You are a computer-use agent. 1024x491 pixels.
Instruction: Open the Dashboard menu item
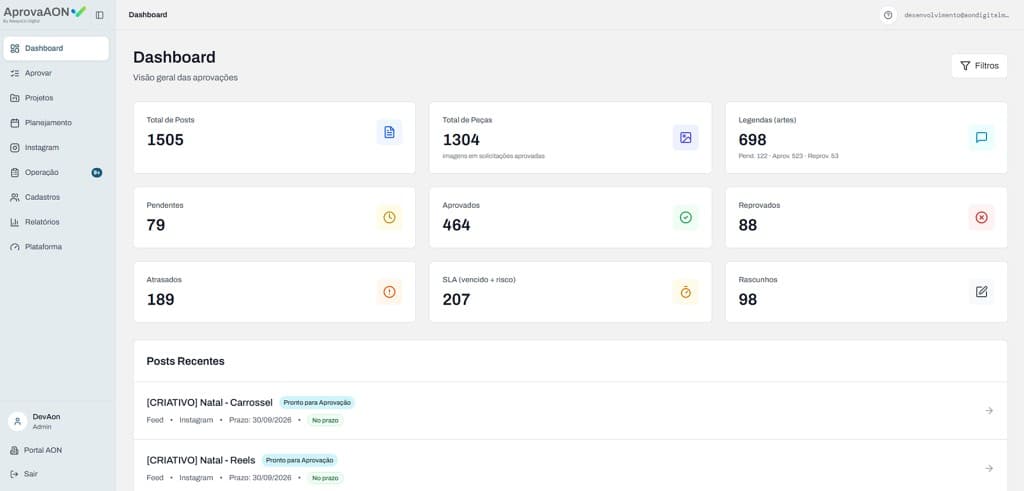(x=56, y=48)
